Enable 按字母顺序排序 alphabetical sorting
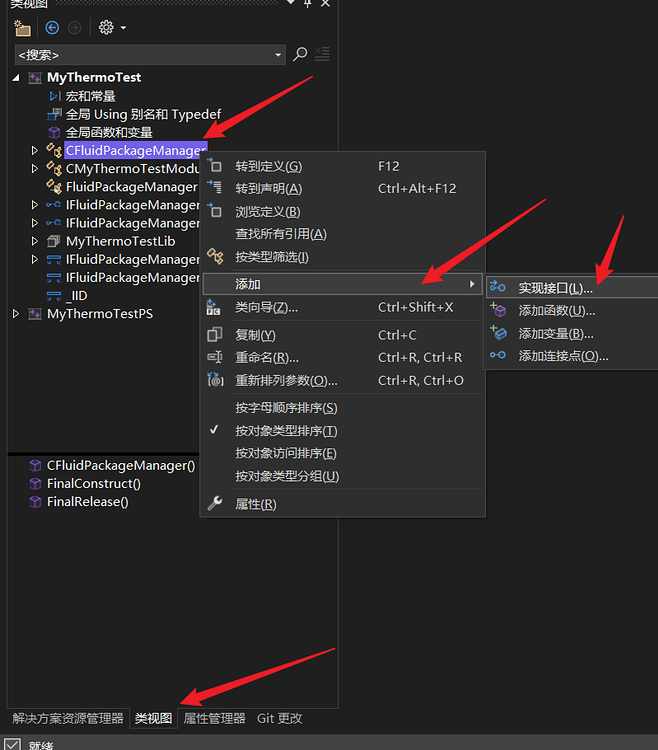Viewport: 658px width, 750px height. 286,408
